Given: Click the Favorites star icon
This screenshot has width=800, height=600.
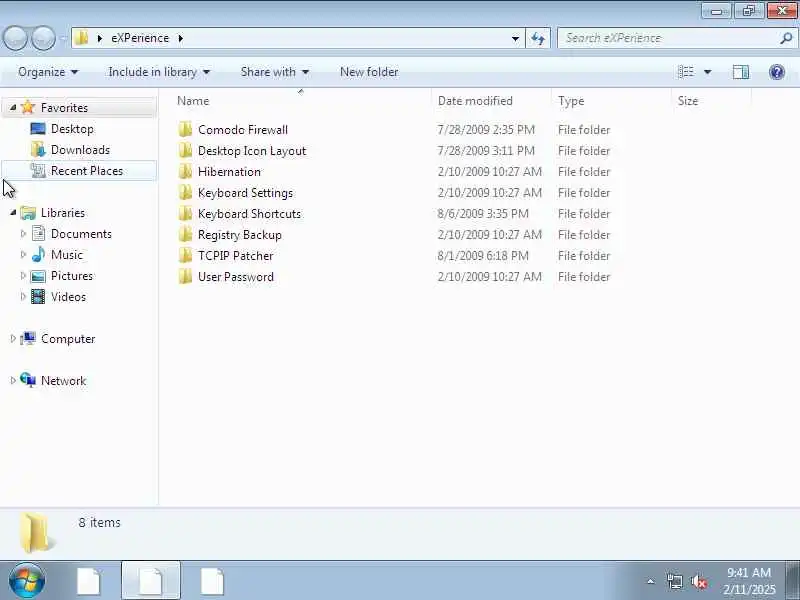Looking at the screenshot, I should pos(28,107).
